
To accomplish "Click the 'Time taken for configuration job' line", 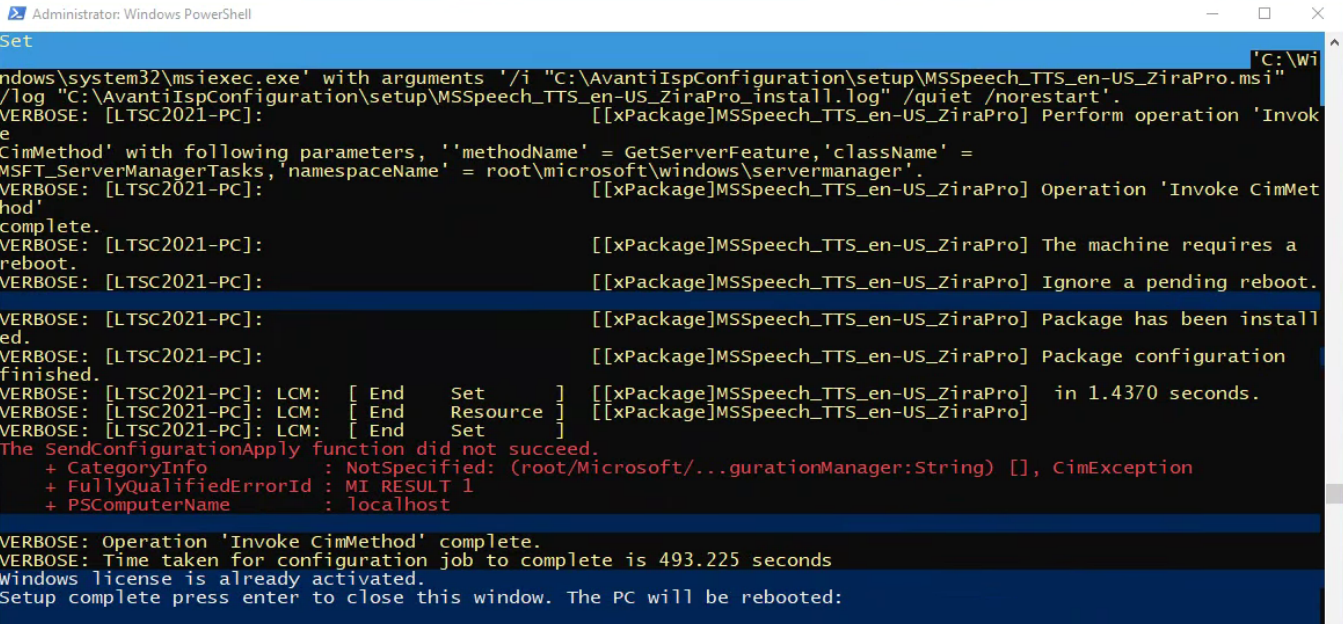I will coord(416,560).
